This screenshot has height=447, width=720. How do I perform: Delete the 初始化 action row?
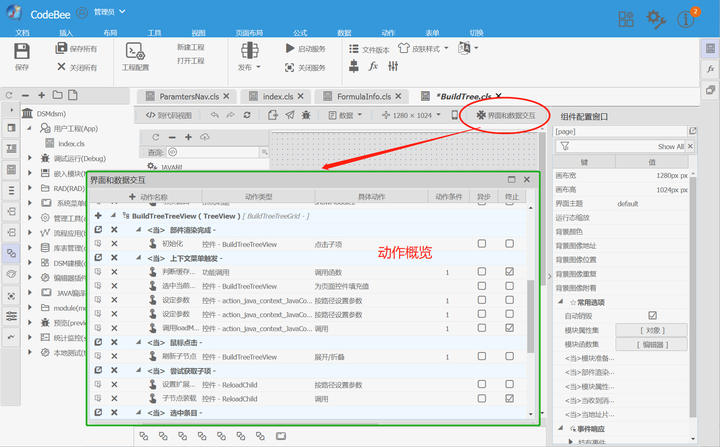click(x=114, y=244)
